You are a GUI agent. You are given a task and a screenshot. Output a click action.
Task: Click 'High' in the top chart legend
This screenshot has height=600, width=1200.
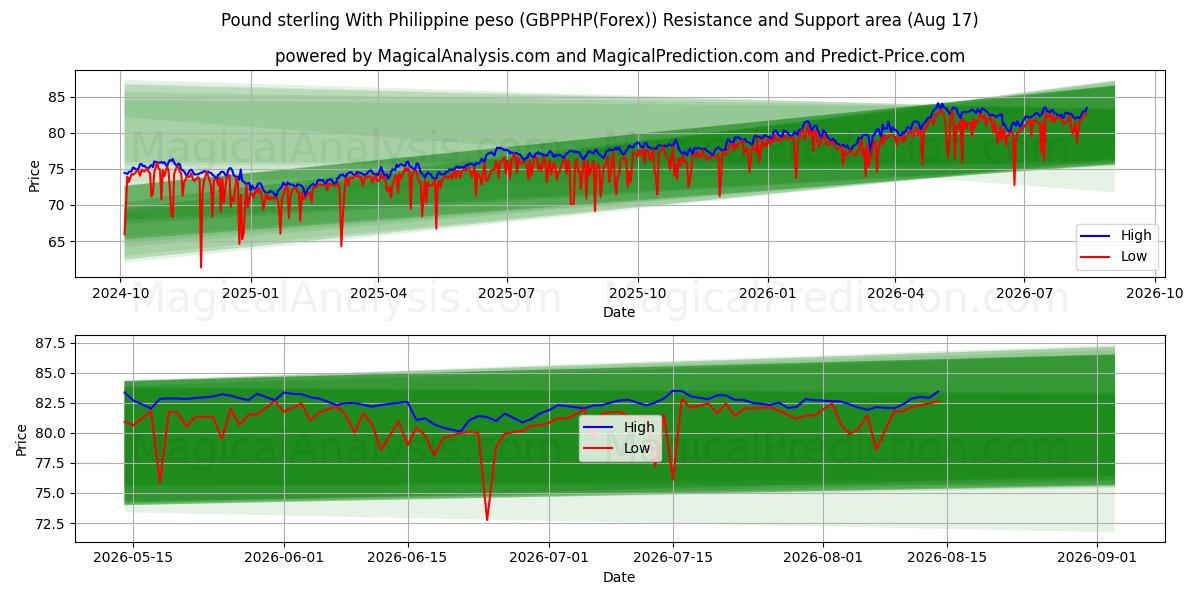coord(1136,236)
